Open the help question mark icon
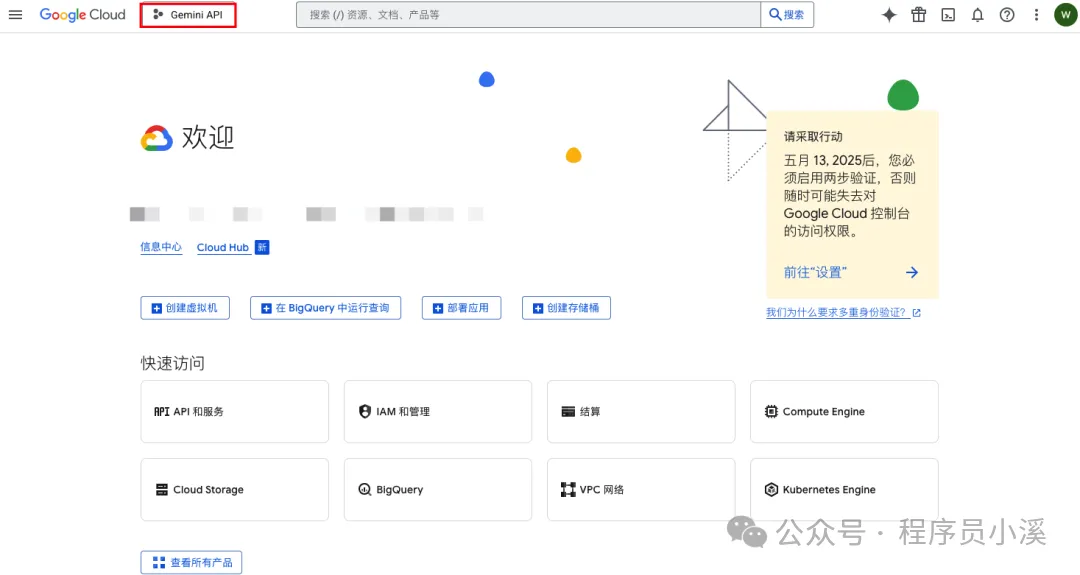The image size is (1080, 575). click(x=1007, y=14)
